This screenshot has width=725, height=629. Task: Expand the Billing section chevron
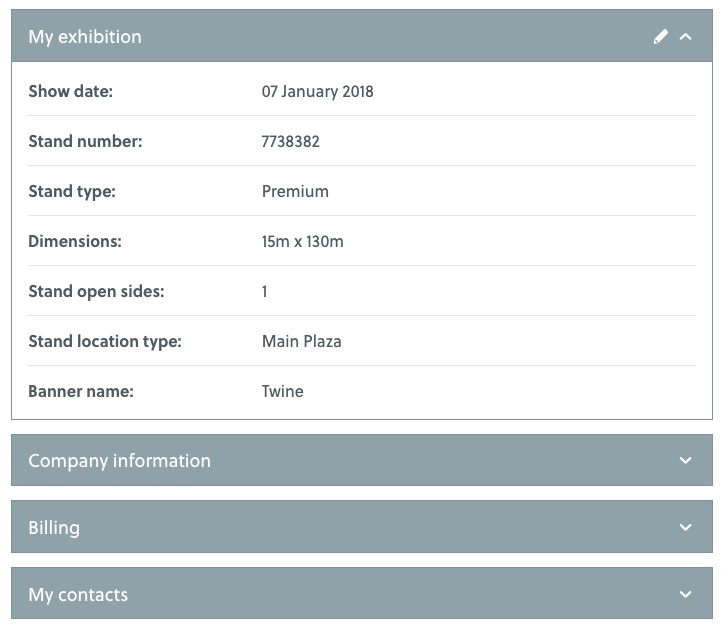[685, 527]
